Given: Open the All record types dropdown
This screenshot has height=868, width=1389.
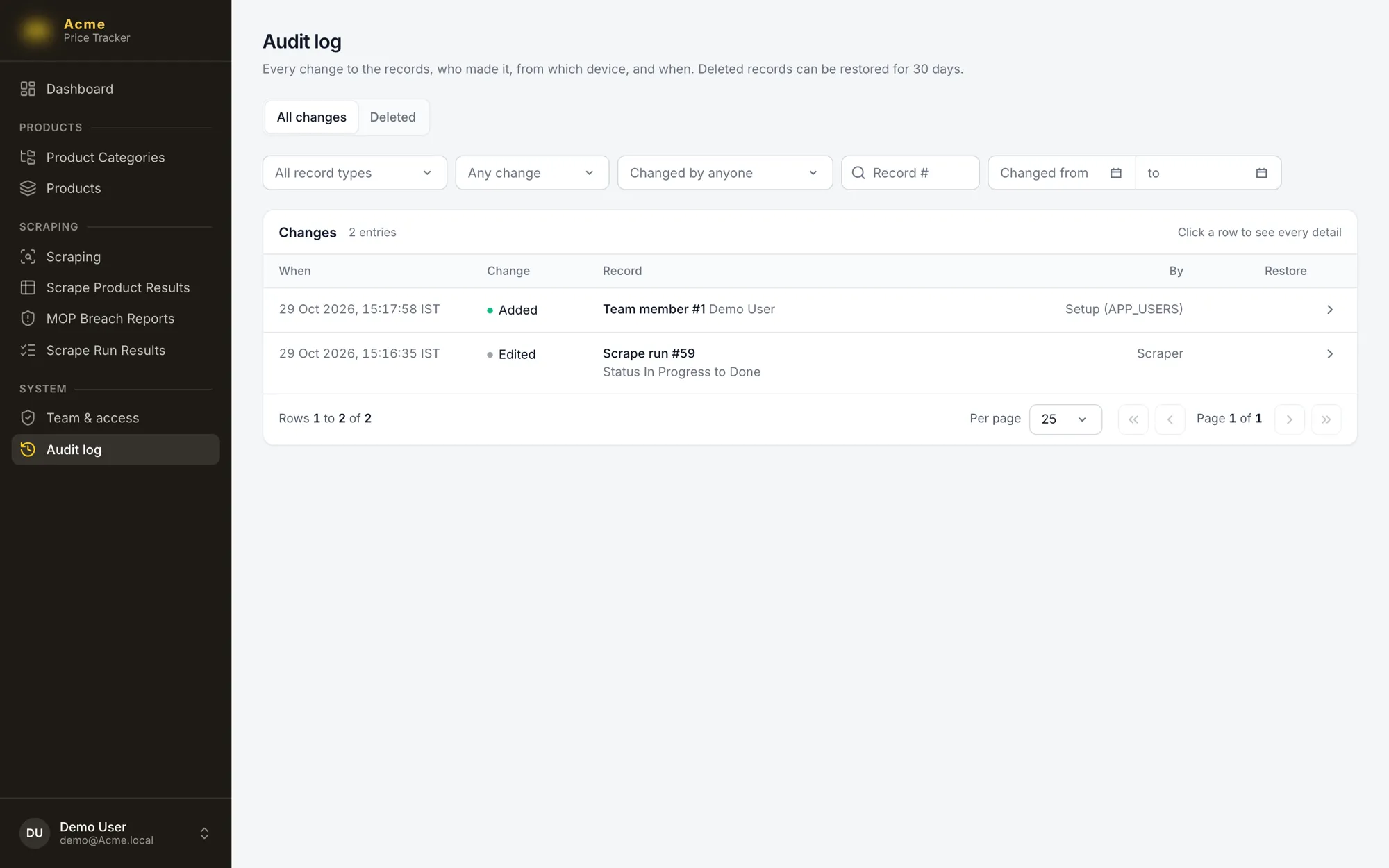Looking at the screenshot, I should pos(355,173).
